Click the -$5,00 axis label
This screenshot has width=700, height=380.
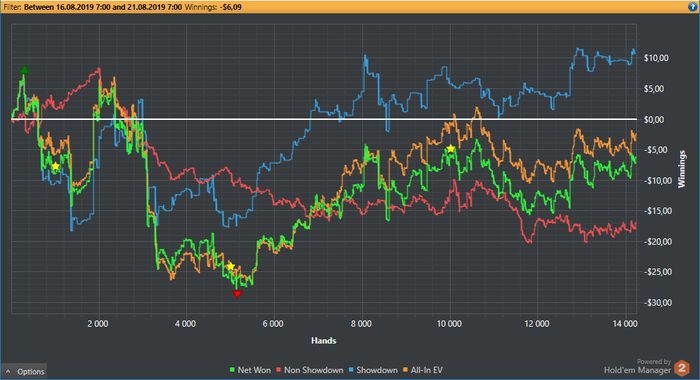tap(656, 150)
